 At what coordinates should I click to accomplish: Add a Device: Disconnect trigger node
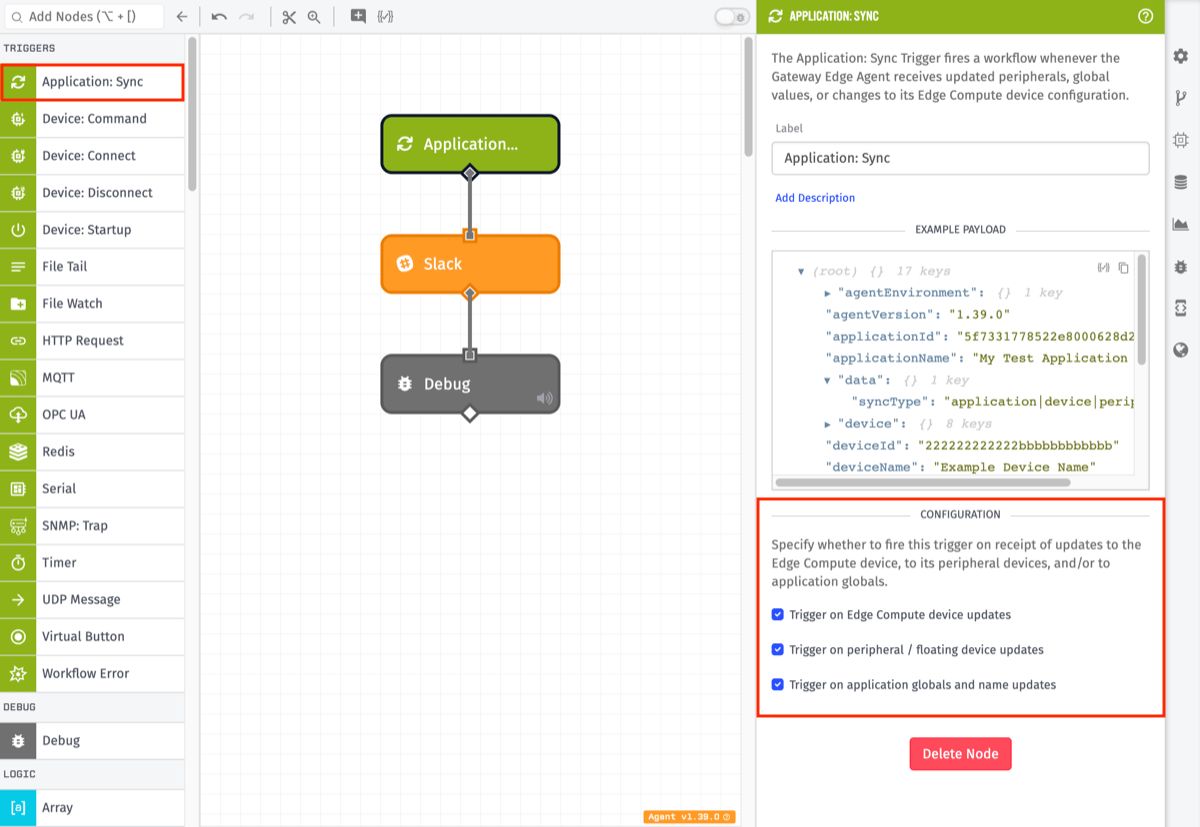click(x=92, y=193)
